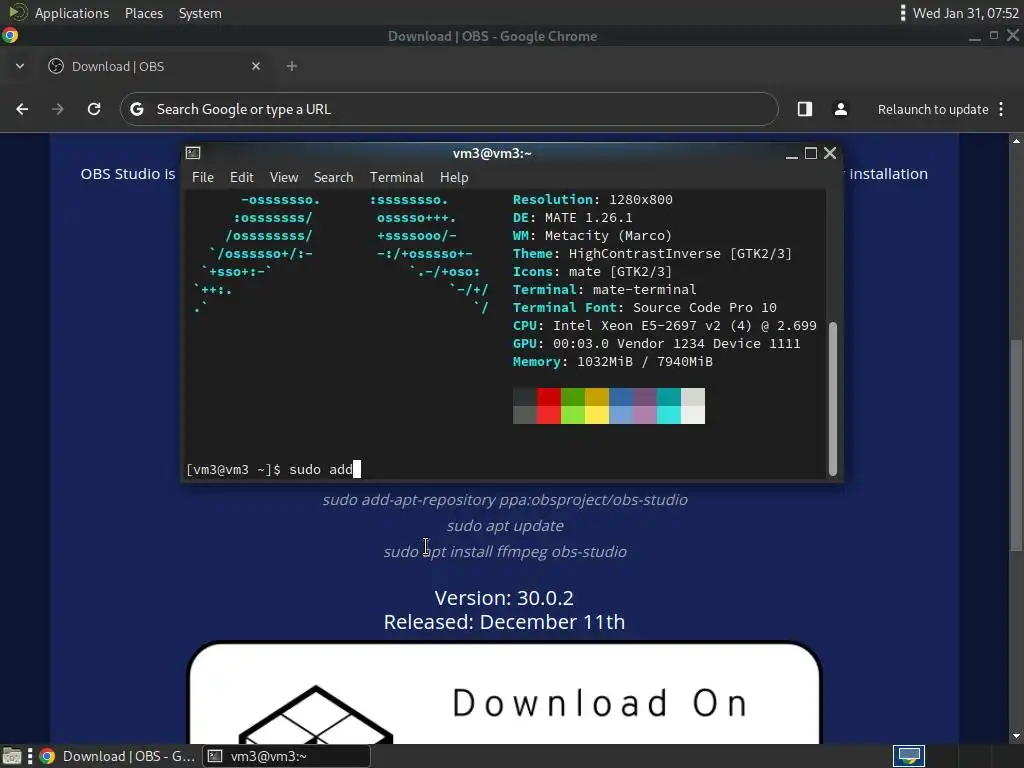The width and height of the screenshot is (1024, 768).
Task: Click the 'Terminal: mate-terminal' line
Action: pyautogui.click(x=605, y=289)
